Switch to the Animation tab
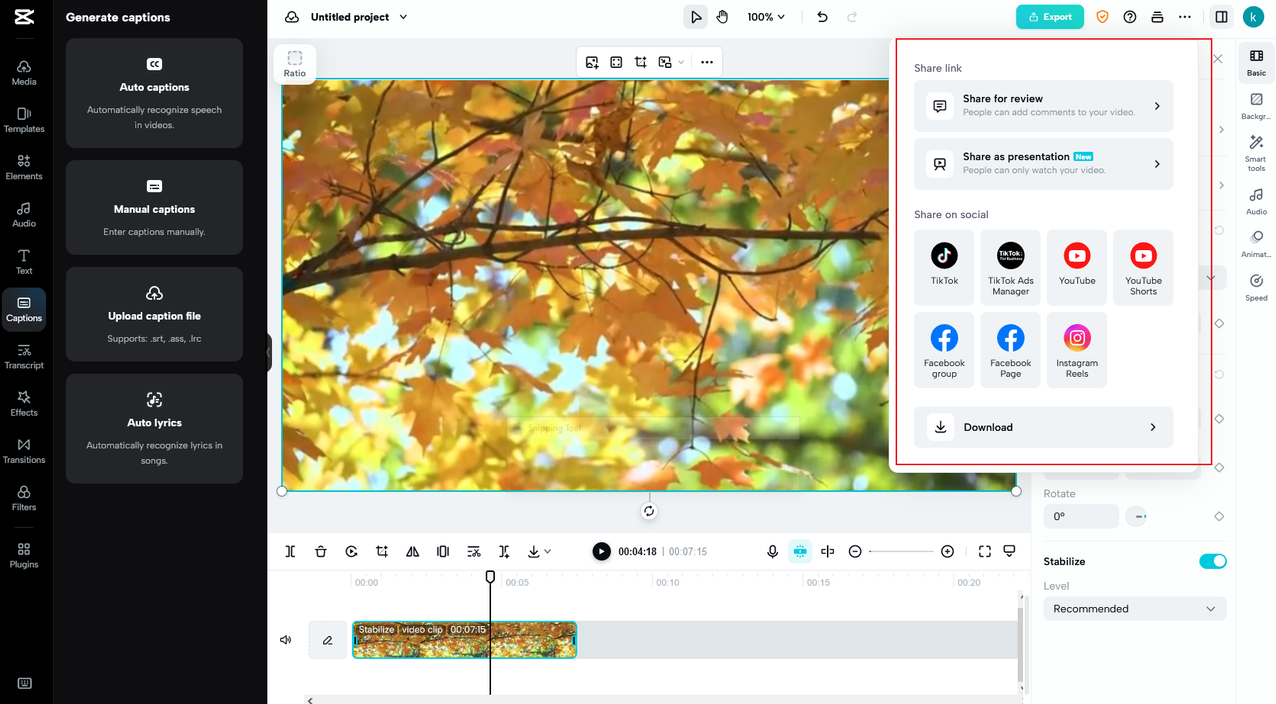The image size is (1276, 704). point(1256,244)
